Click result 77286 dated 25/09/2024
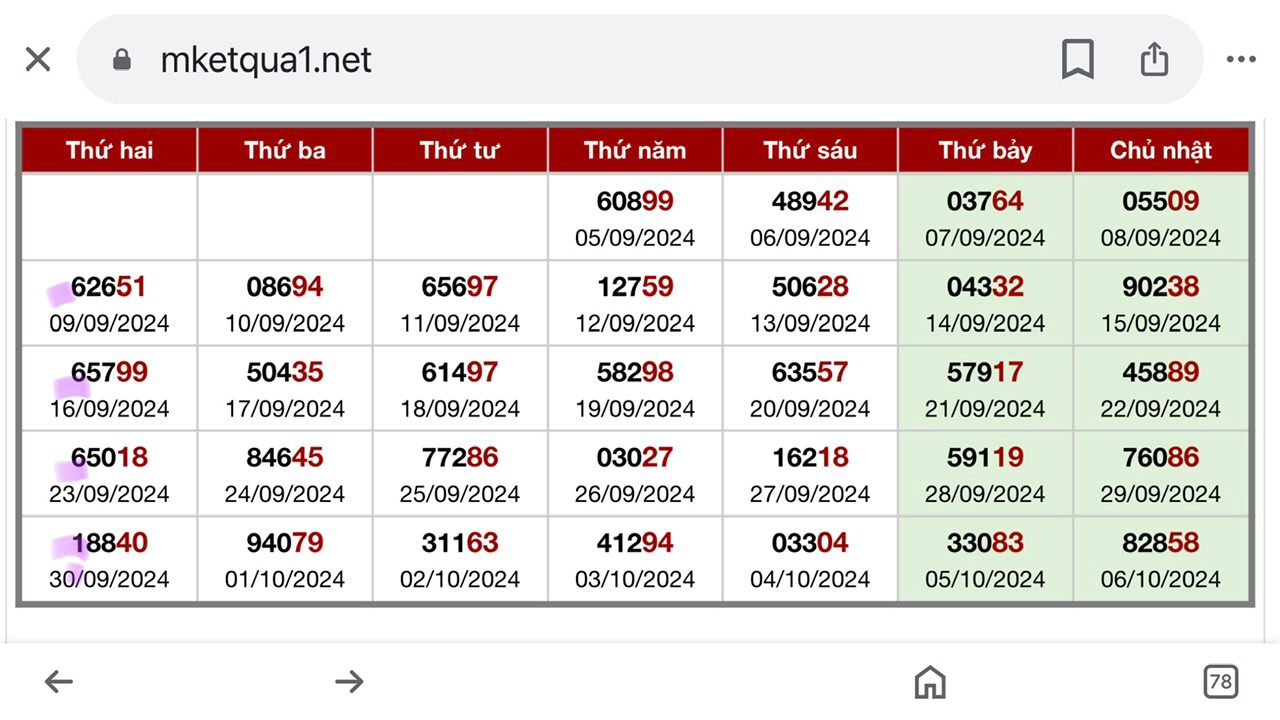Screen dimensions: 1280x720 [x=460, y=458]
